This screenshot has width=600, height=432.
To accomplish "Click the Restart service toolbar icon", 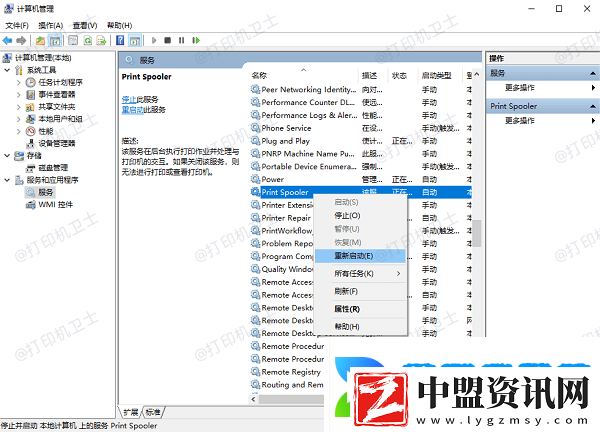I will pyautogui.click(x=196, y=40).
